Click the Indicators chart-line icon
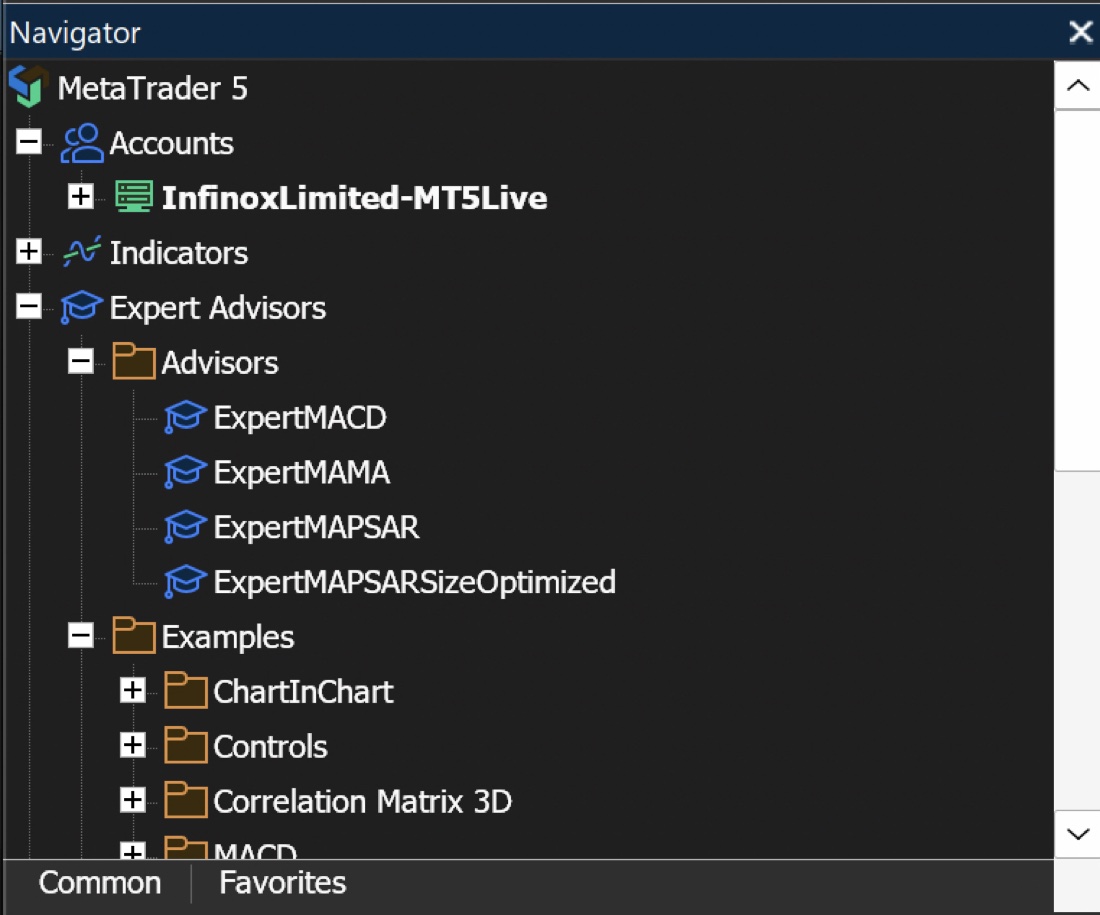Image resolution: width=1100 pixels, height=915 pixels. click(x=82, y=251)
